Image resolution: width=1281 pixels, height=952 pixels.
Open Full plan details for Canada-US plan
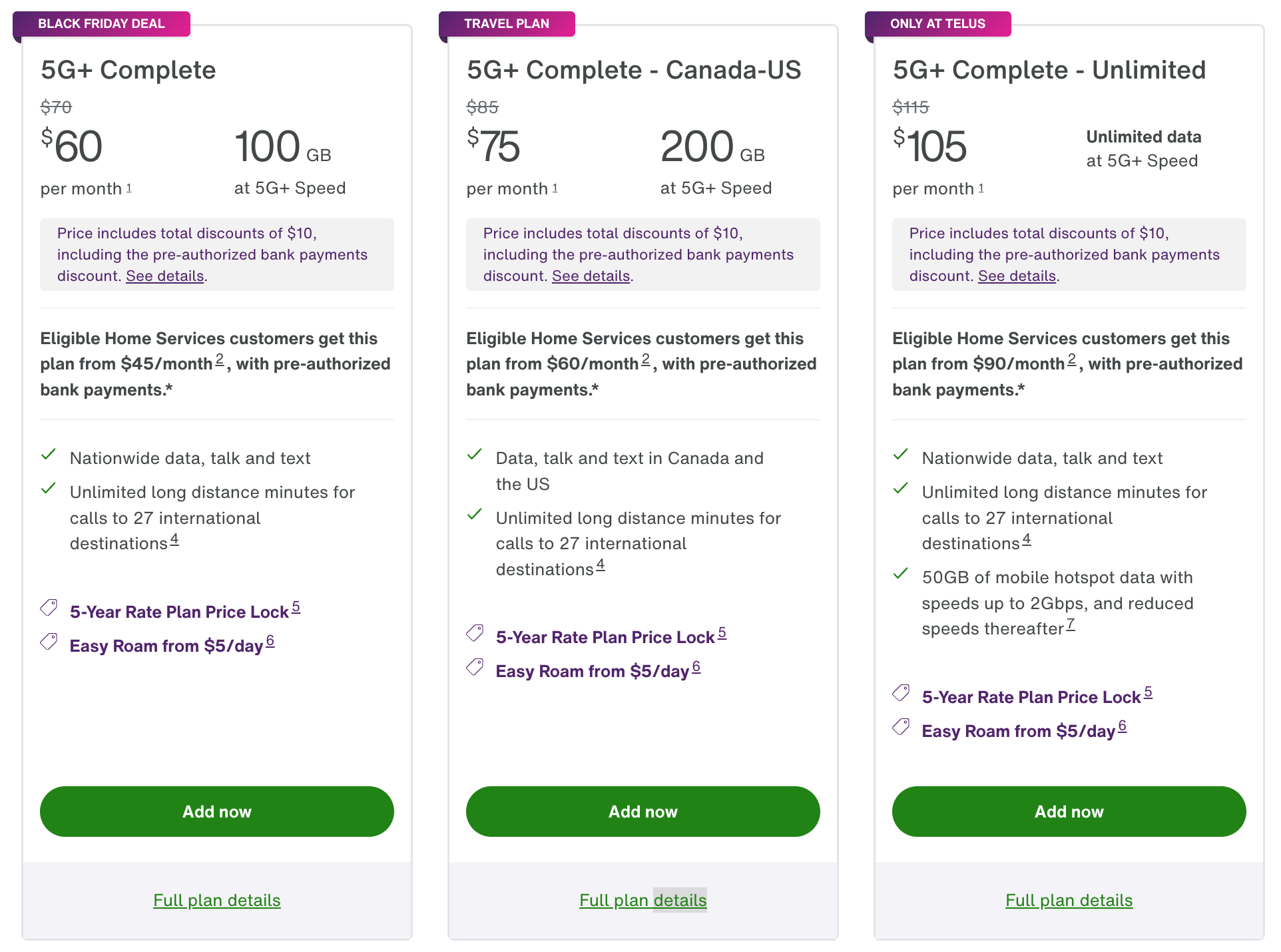643,900
